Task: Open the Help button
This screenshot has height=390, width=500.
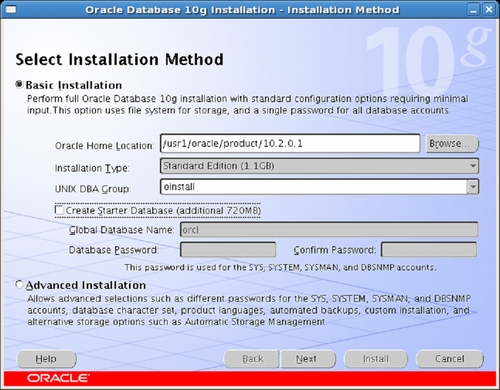Action: coord(46,359)
